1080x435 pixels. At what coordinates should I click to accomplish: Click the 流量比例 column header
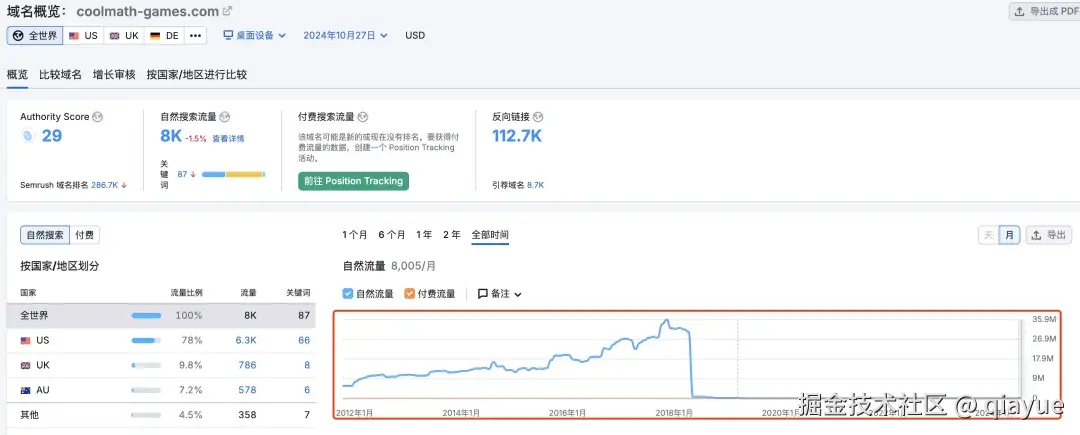click(x=186, y=293)
